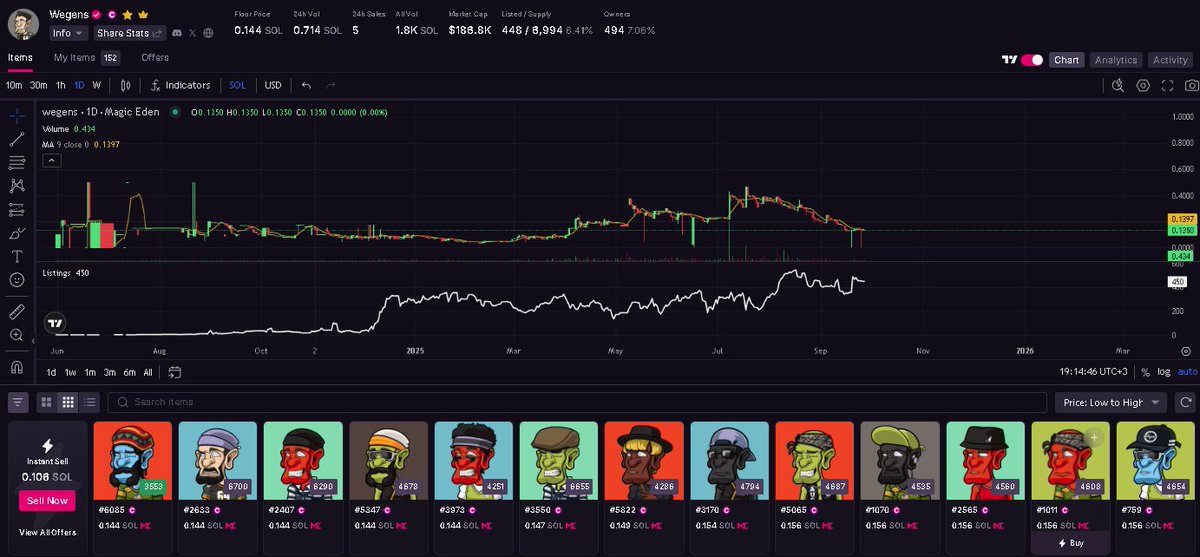Set chart range to All
1200x557 pixels.
tap(148, 373)
